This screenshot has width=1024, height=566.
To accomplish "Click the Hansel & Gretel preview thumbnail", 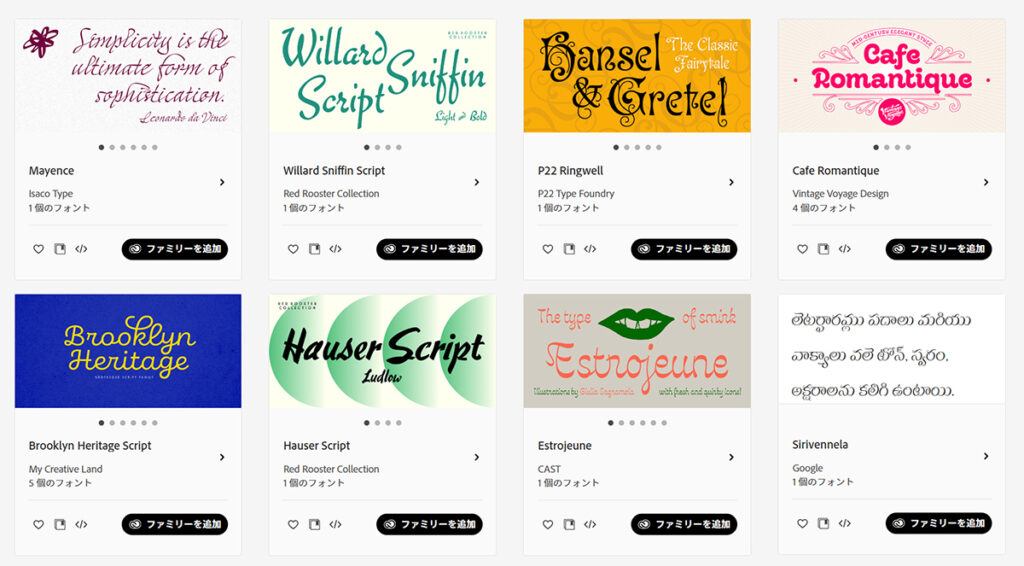I will click(x=637, y=76).
